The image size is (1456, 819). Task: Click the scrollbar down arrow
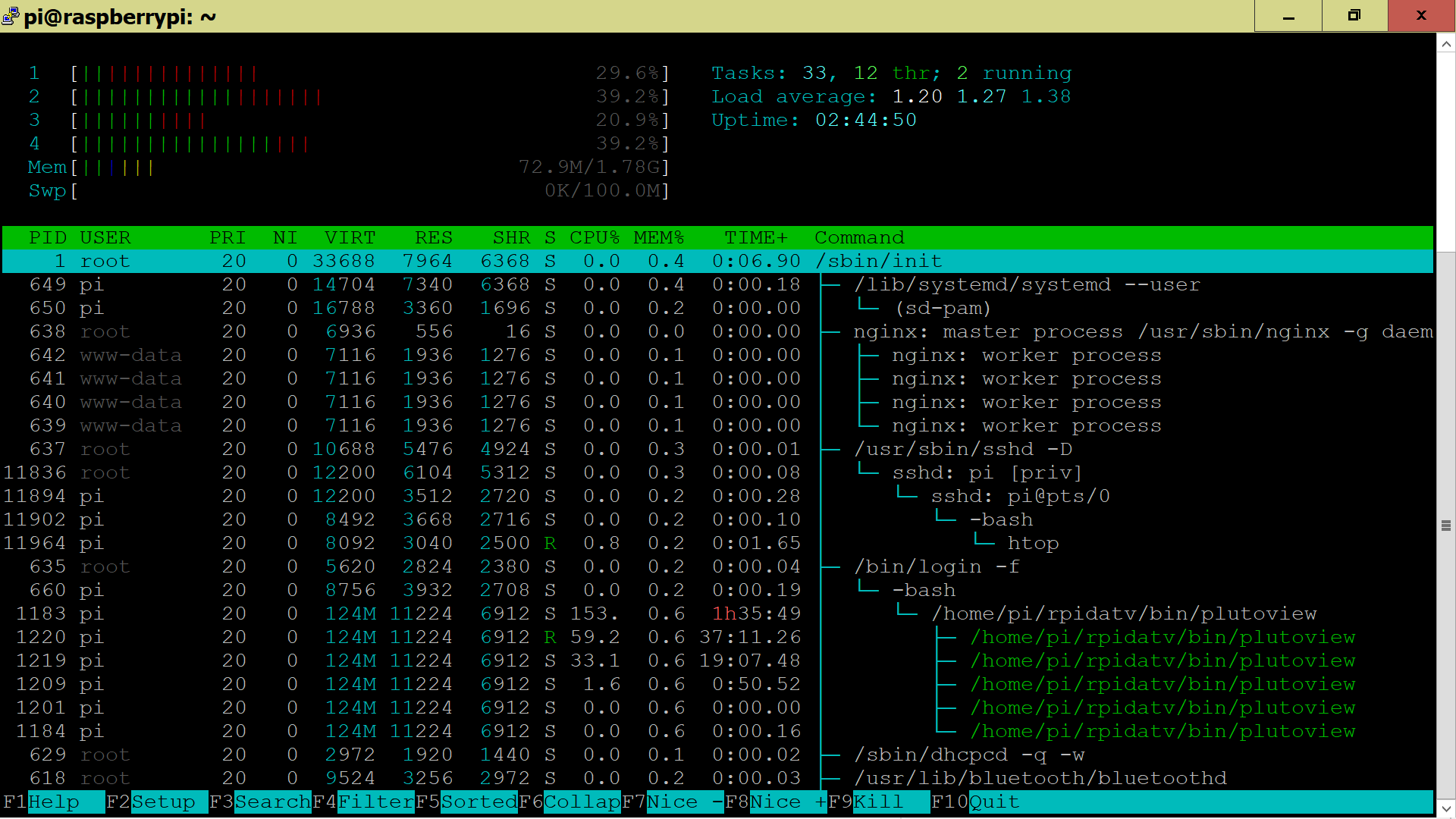point(1446,808)
